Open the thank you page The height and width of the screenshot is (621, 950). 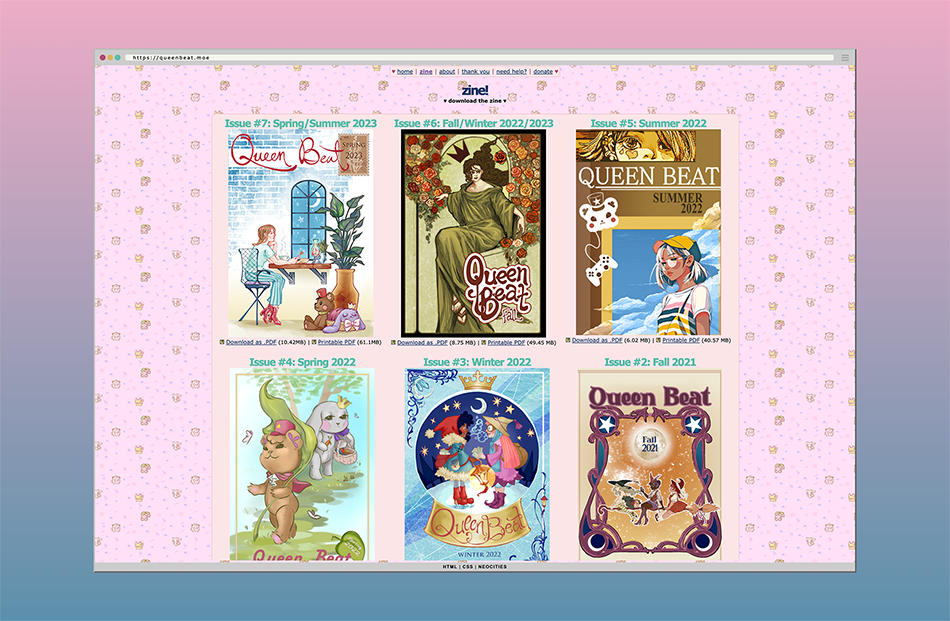point(475,72)
